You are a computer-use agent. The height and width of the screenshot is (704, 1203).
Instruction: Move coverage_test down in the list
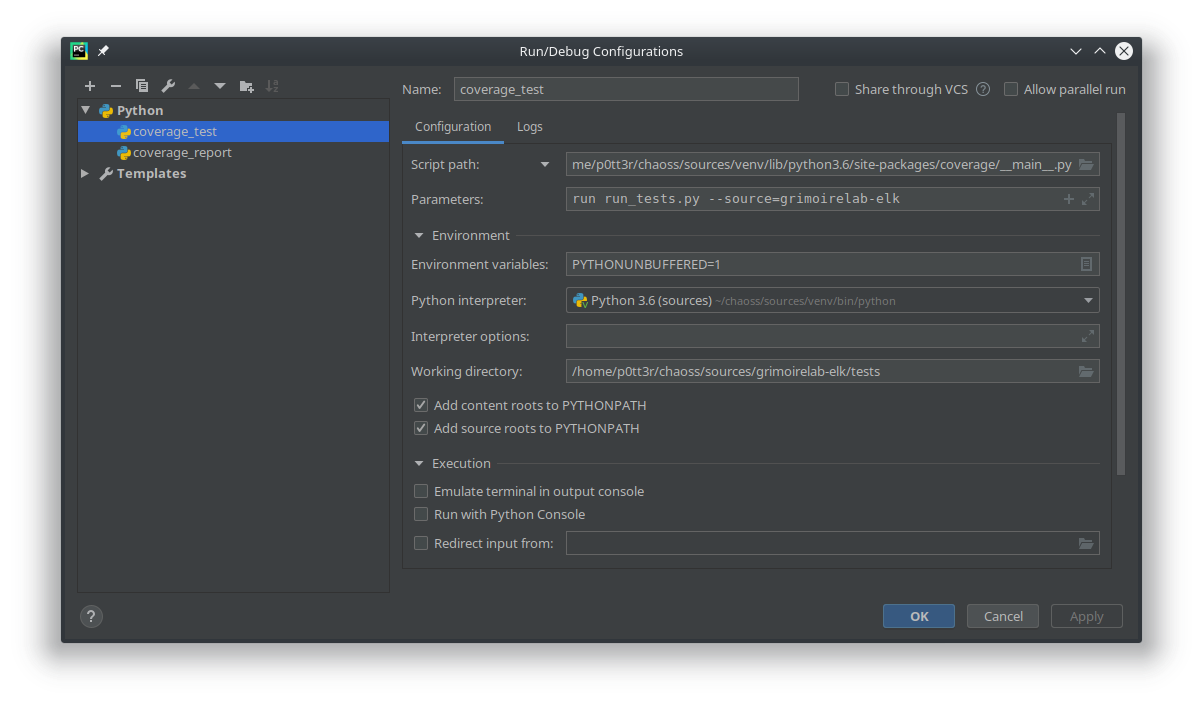click(x=220, y=86)
